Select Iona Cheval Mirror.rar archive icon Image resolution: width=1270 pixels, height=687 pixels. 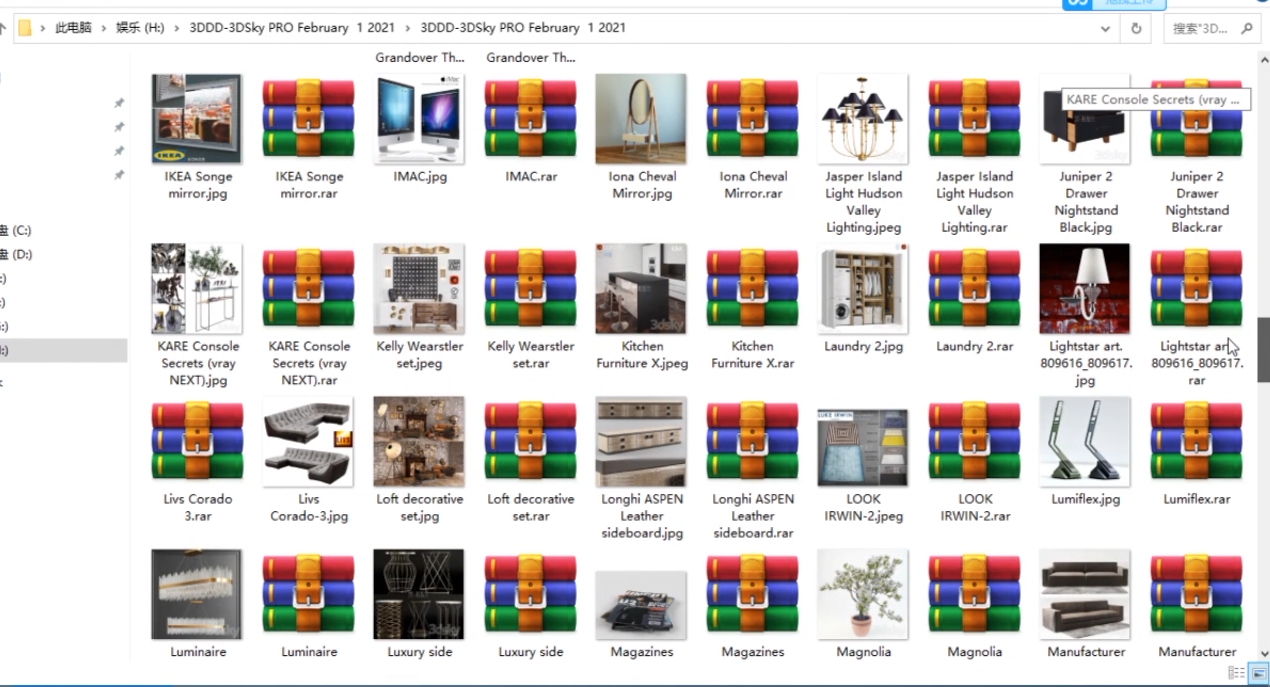pos(752,119)
